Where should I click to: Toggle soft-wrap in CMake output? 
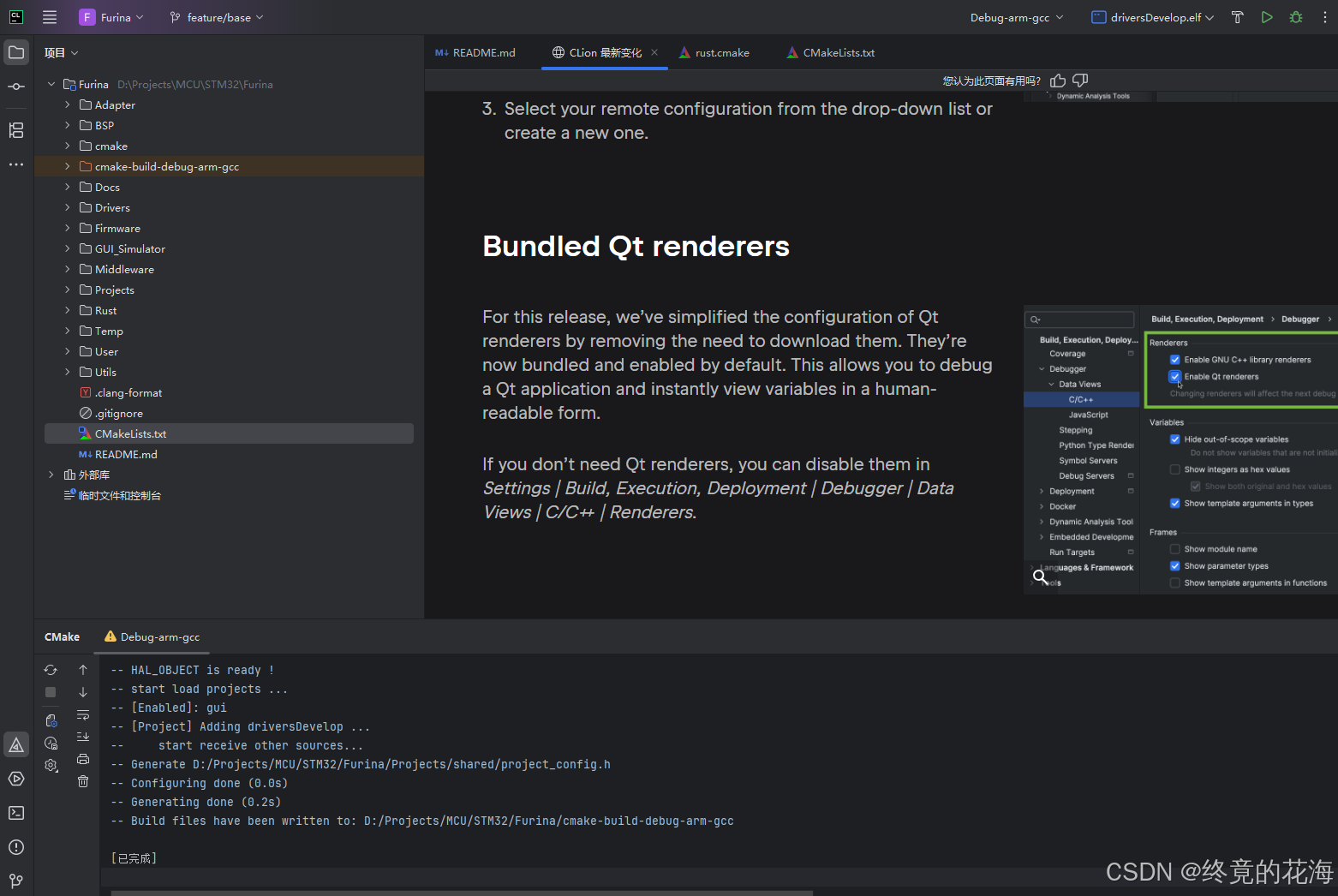(x=83, y=714)
